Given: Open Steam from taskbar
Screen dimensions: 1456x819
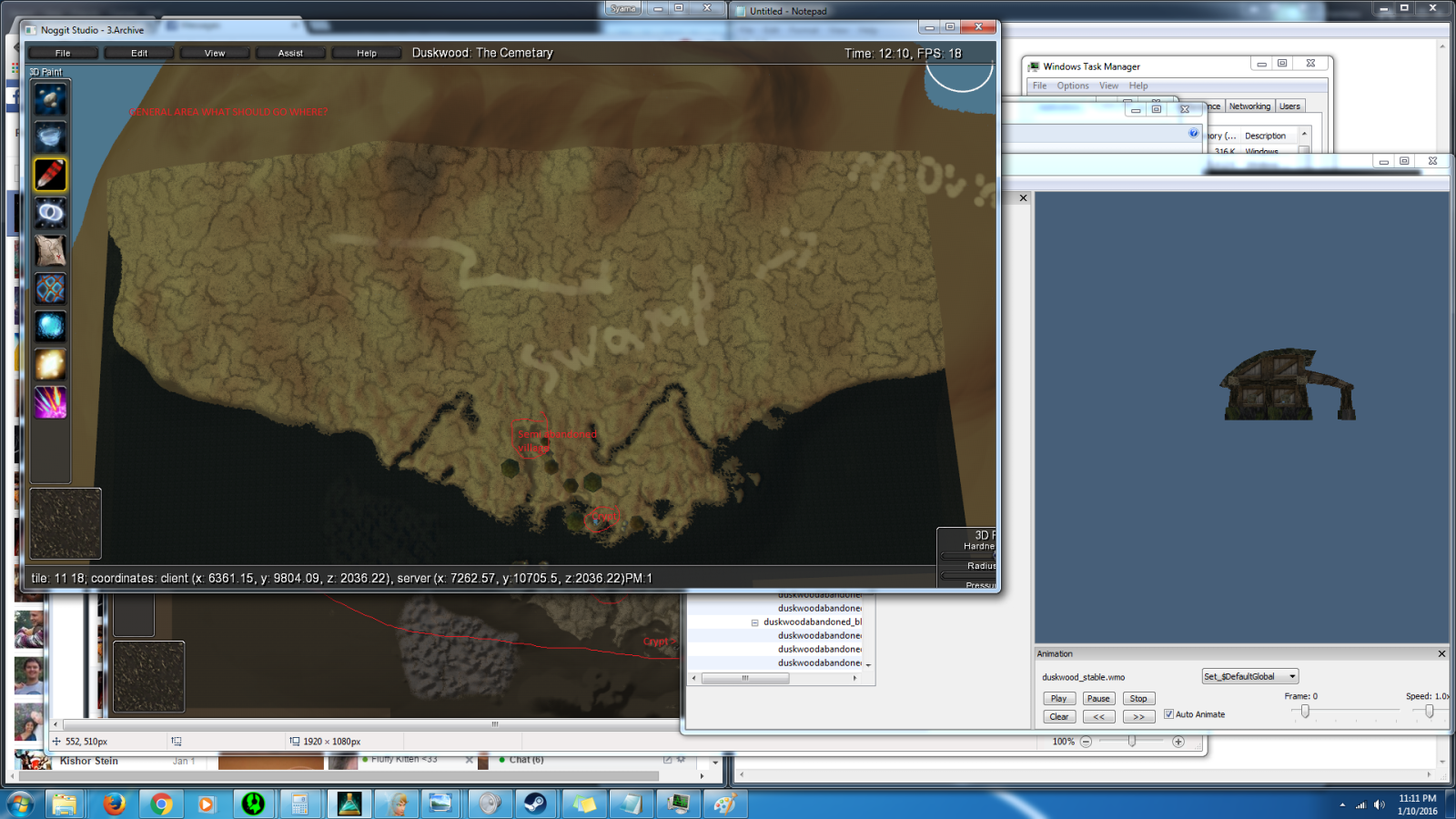Looking at the screenshot, I should point(535,804).
